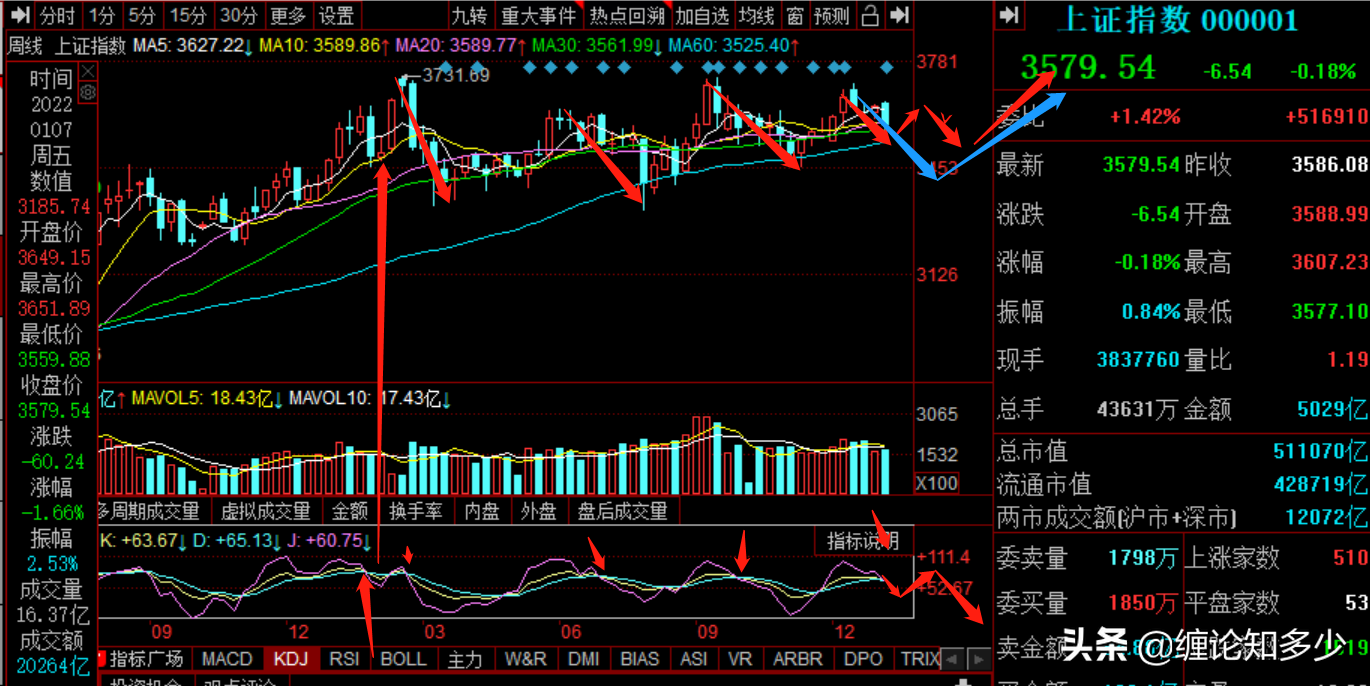1370x686 pixels.
Task: Select the 主力 indicator tab
Action: (x=465, y=659)
